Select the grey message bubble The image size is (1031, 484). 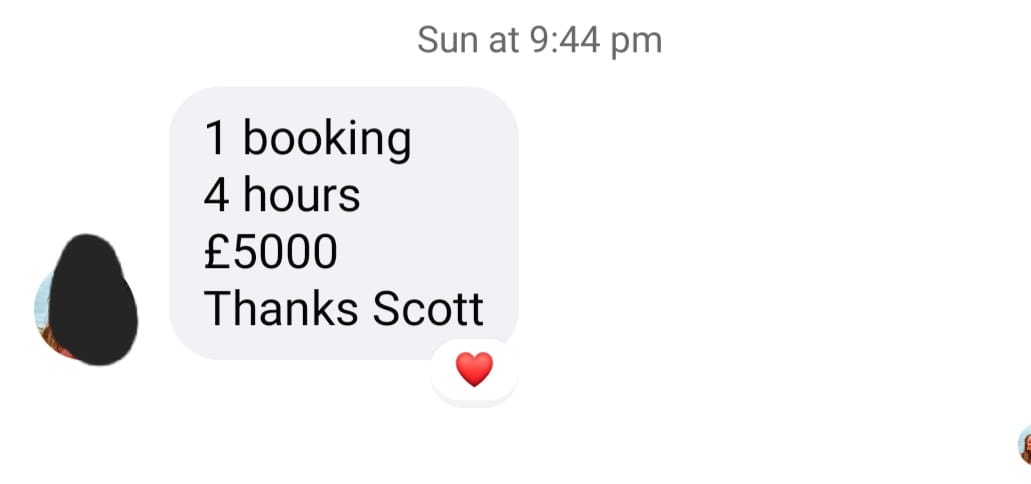point(344,223)
